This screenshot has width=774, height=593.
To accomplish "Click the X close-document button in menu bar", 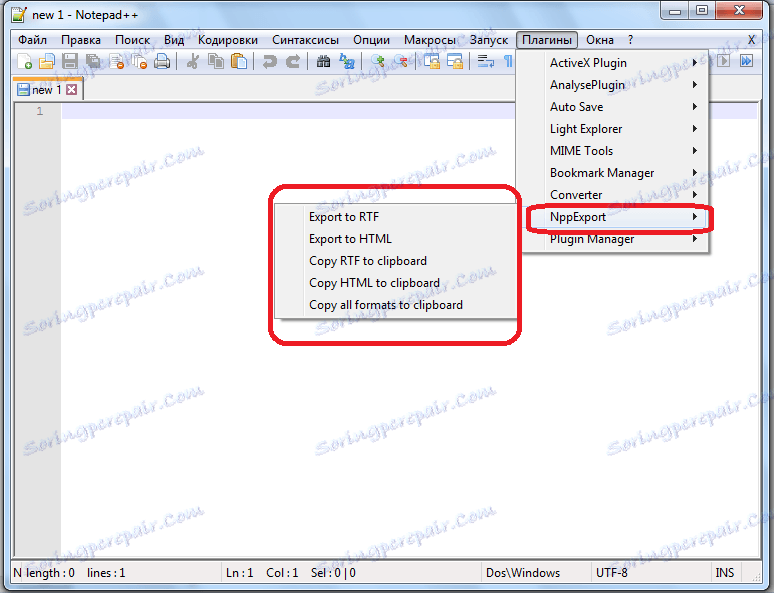I will coord(751,40).
